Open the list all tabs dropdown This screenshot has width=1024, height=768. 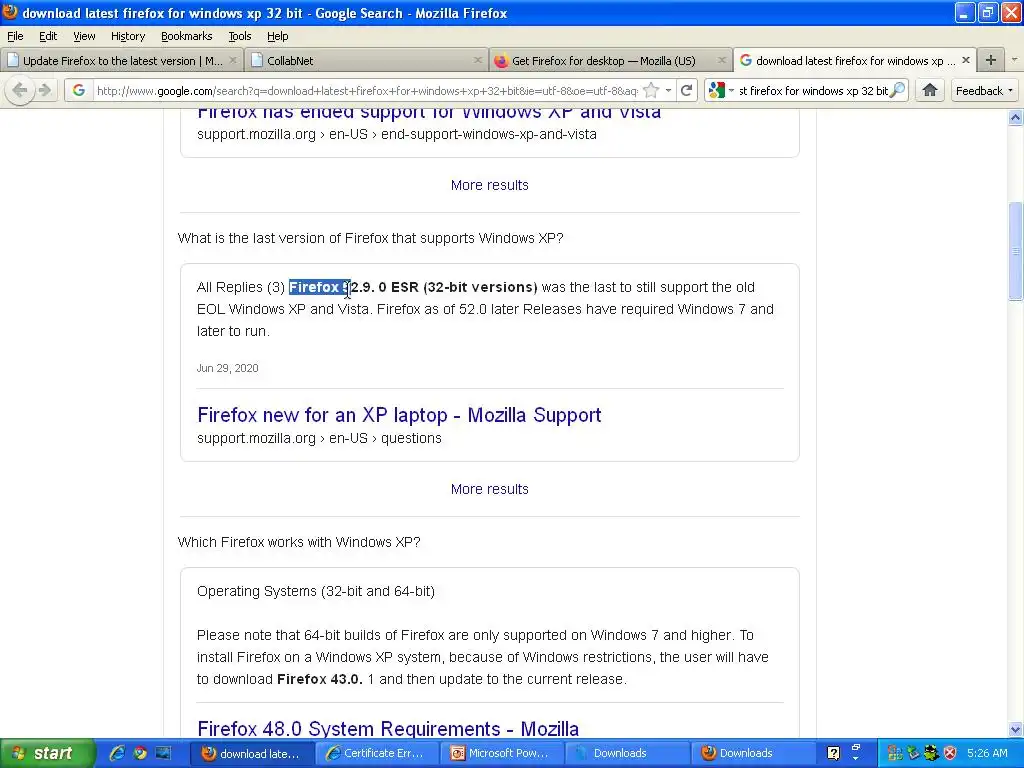pyautogui.click(x=1014, y=60)
